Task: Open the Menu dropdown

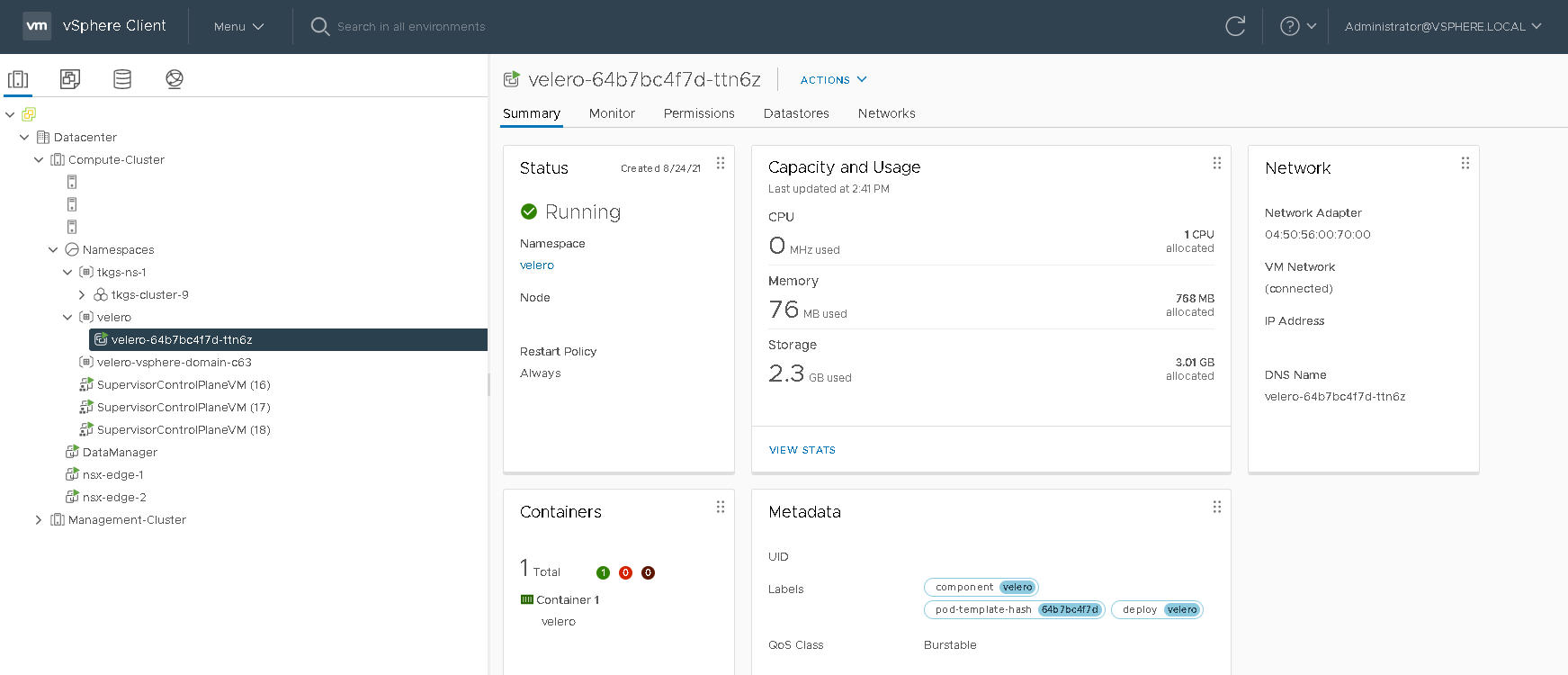Action: pos(238,26)
